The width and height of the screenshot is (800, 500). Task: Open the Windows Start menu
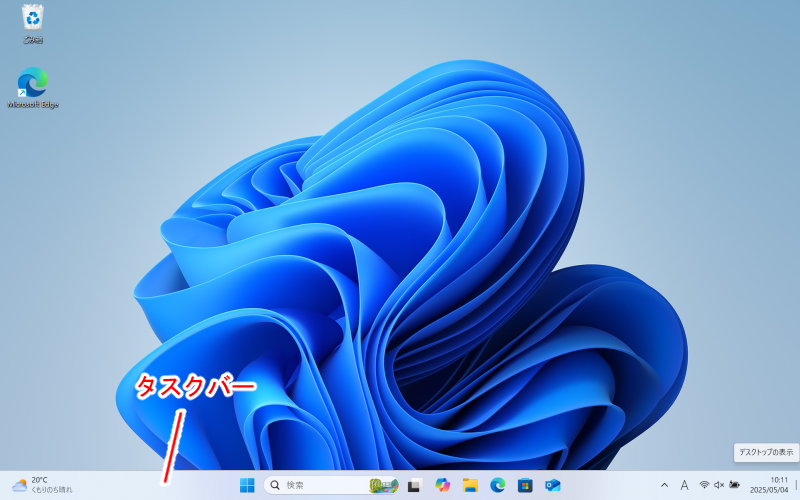[247, 485]
